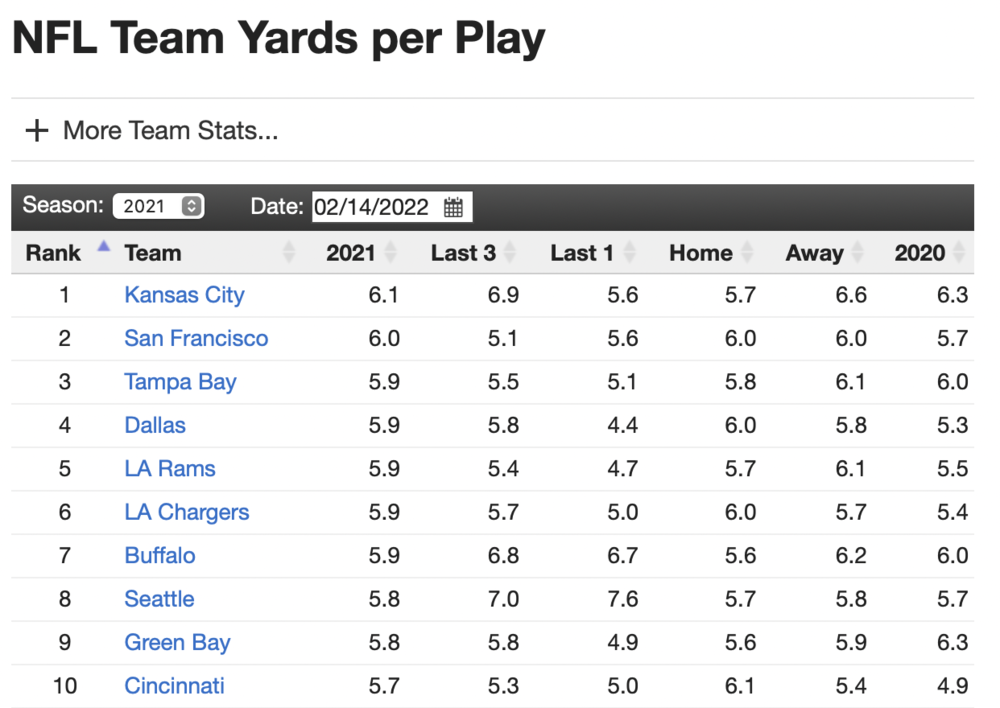Open the Tampa Bay team link
Viewport: 1000px width, 708px height.
pyautogui.click(x=180, y=382)
